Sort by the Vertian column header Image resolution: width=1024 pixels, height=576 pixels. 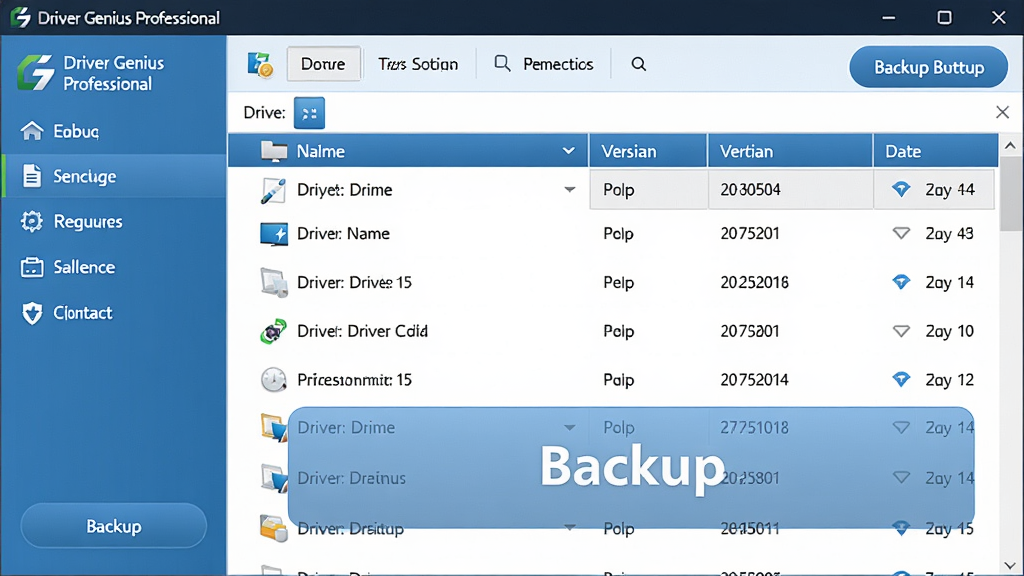pyautogui.click(x=790, y=151)
